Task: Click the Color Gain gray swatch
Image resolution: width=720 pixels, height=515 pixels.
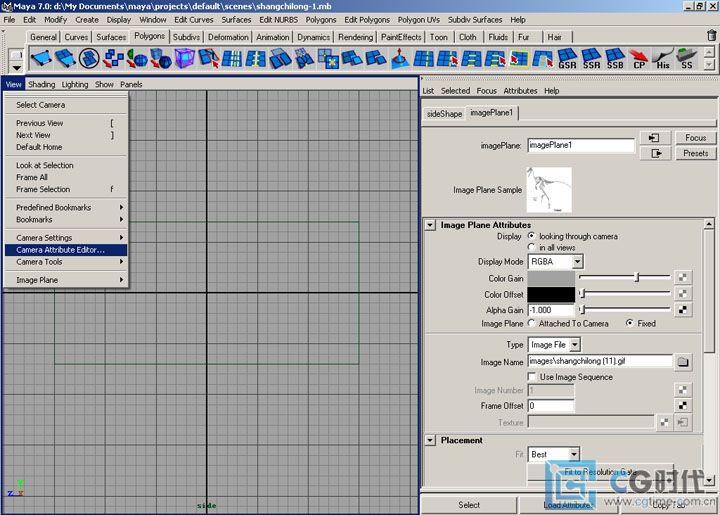Action: click(x=551, y=278)
